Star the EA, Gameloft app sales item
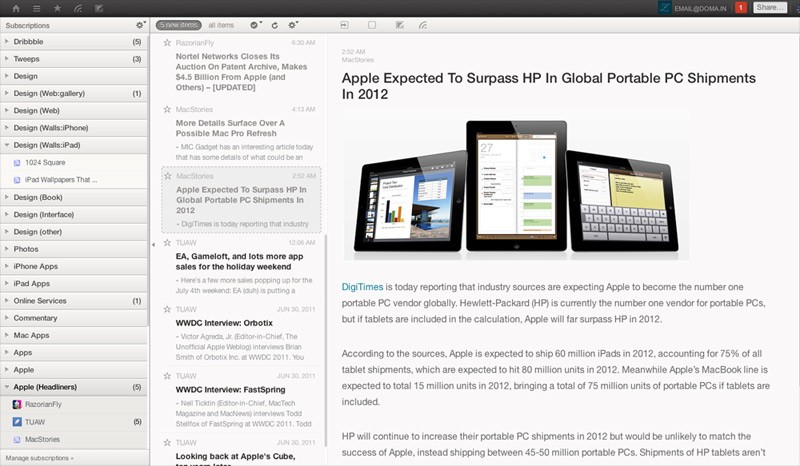Viewport: 800px width, 466px height. (167, 242)
